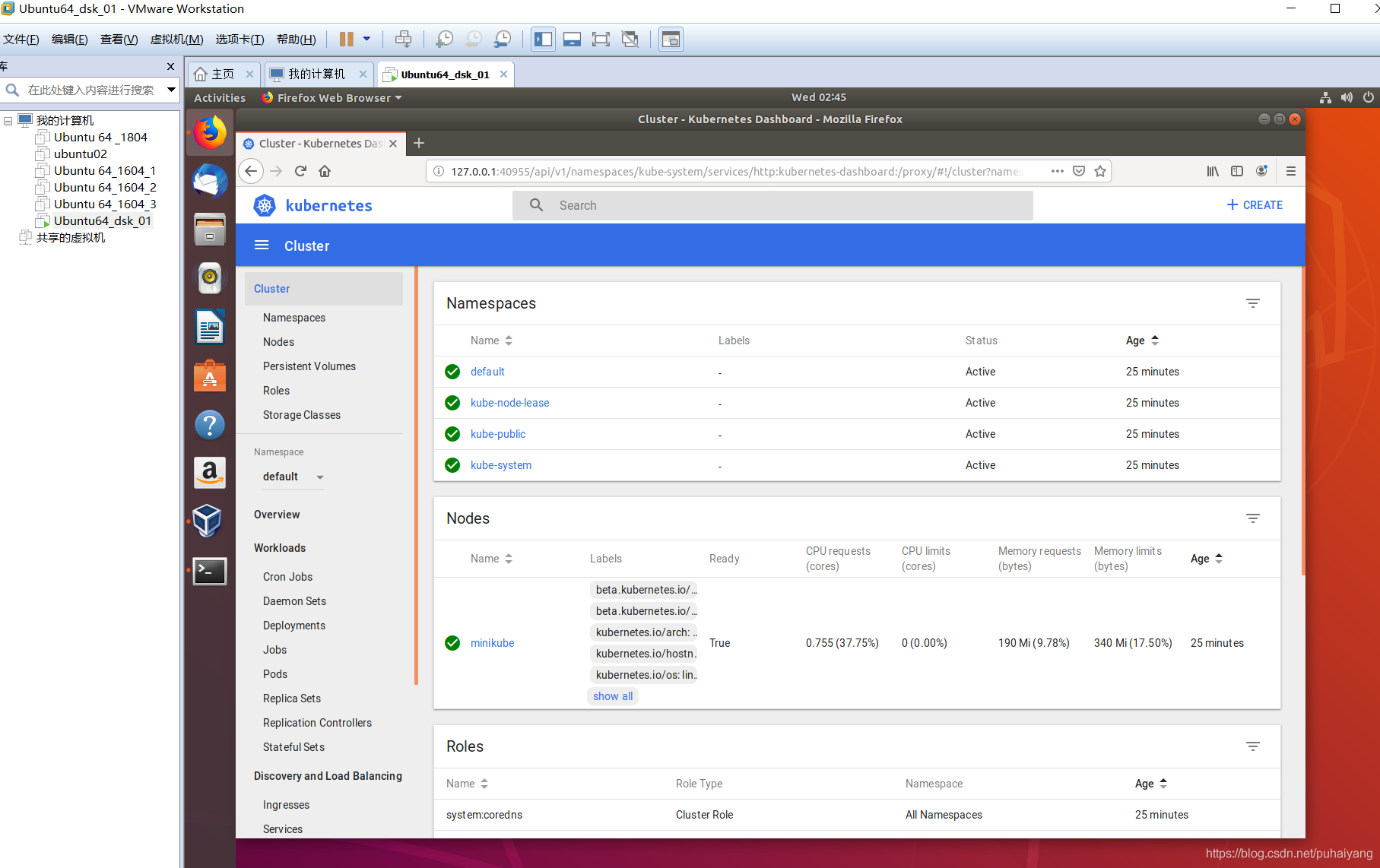Collapse the 我的计算机 tree node

click(x=8, y=121)
